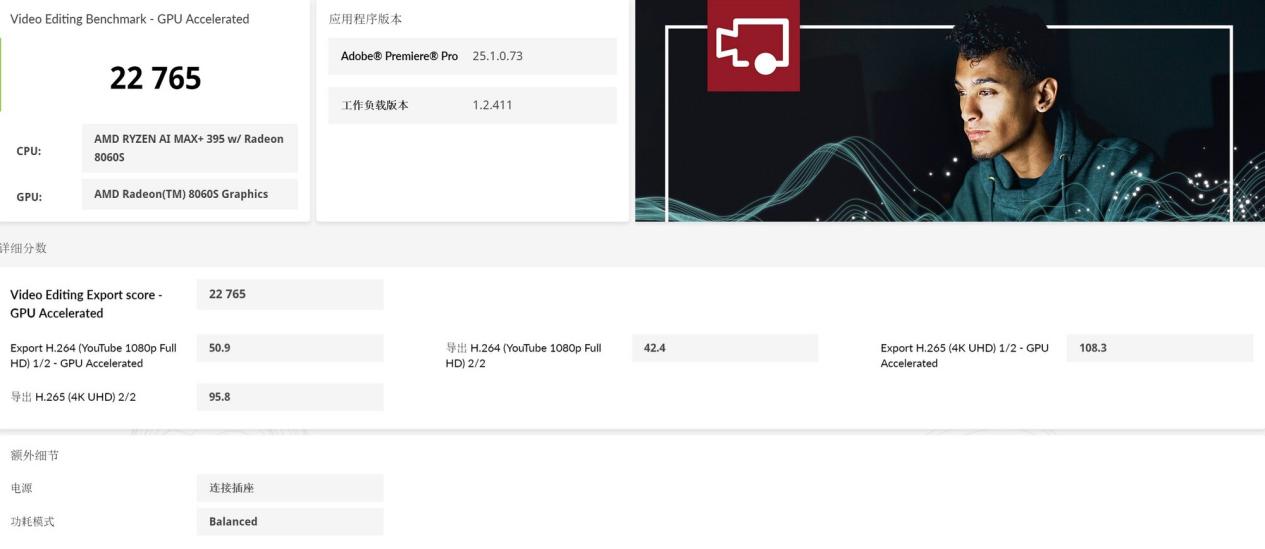Click the 工作负载版本 label

coord(375,105)
